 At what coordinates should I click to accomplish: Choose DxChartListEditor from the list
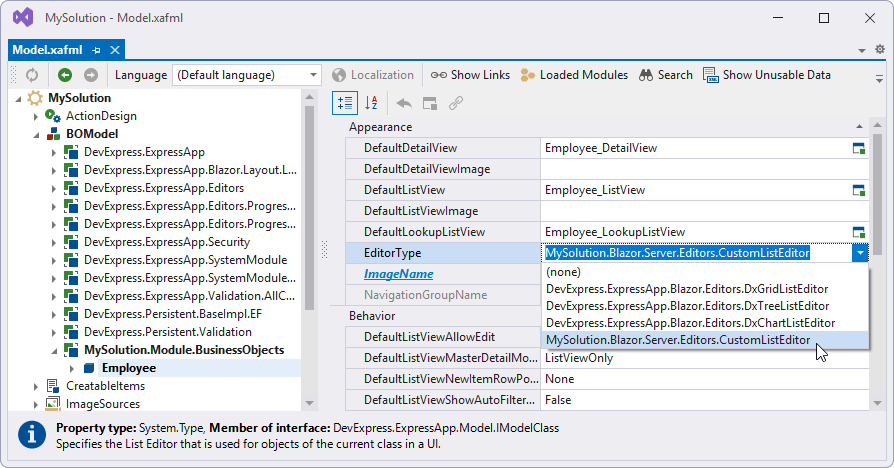[x=705, y=323]
